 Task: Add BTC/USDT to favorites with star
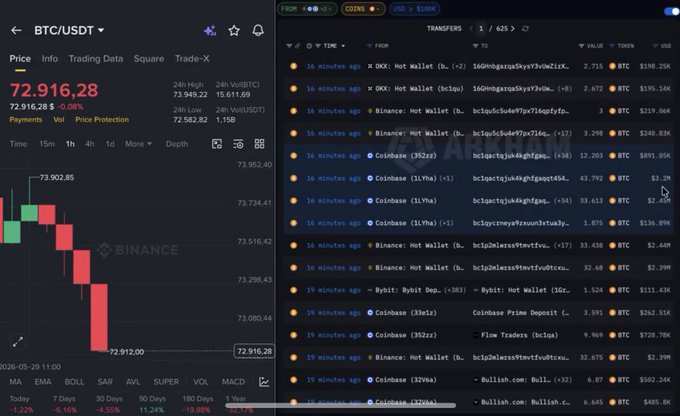point(234,30)
